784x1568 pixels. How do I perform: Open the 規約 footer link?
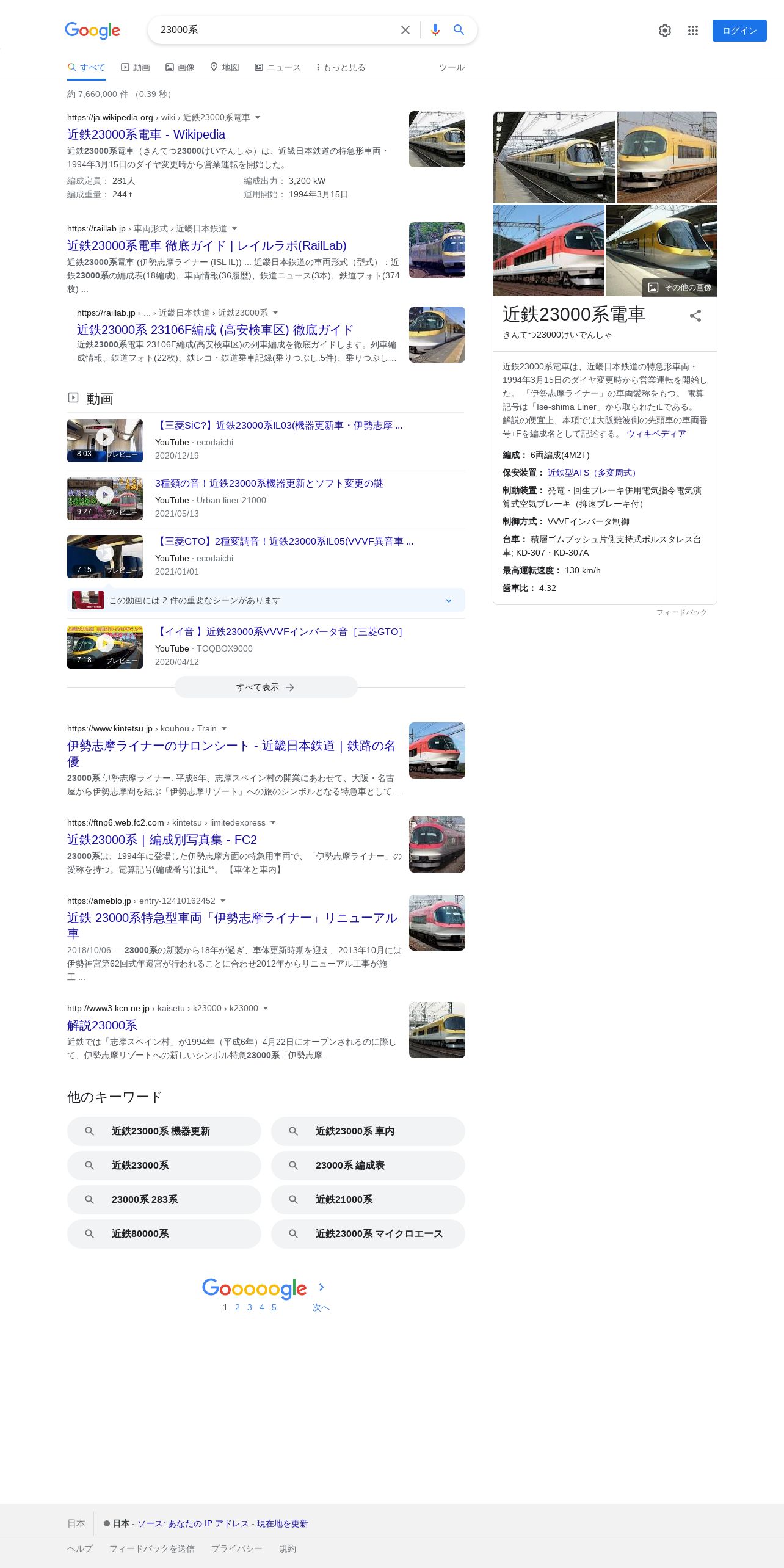(x=288, y=1548)
